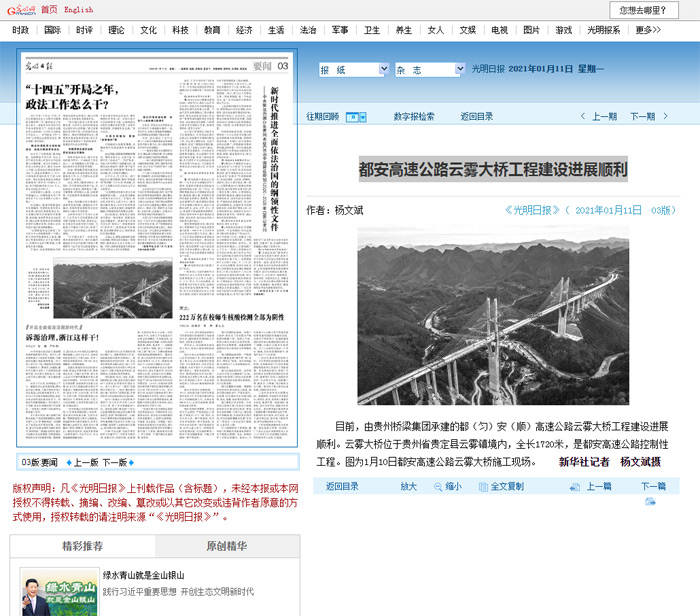Open the 理论 navigation item
This screenshot has height=616, width=700.
pos(116,30)
